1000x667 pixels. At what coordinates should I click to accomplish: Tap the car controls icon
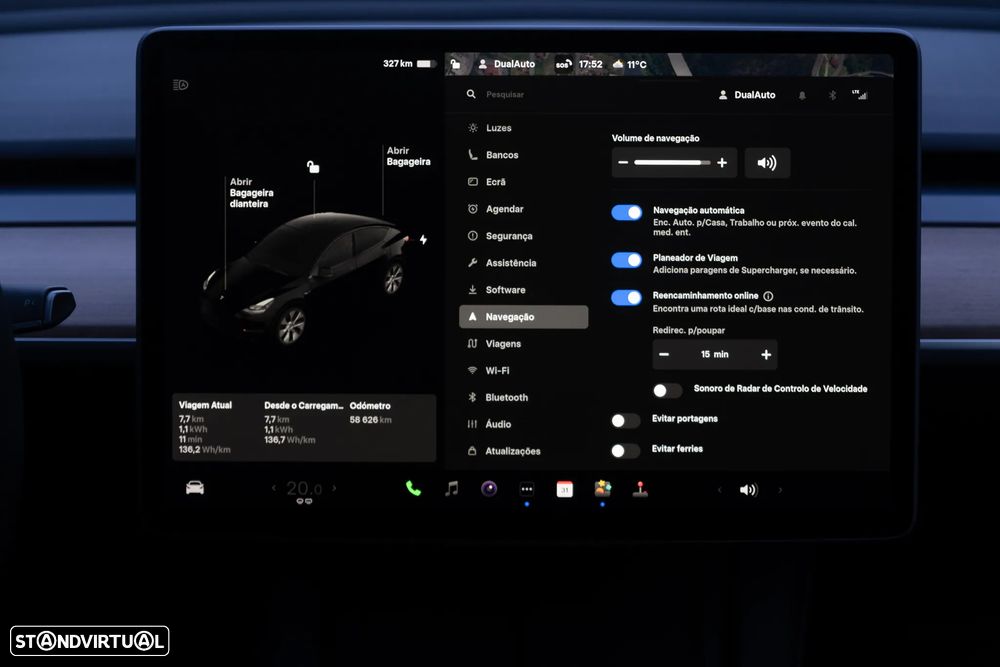pos(195,488)
